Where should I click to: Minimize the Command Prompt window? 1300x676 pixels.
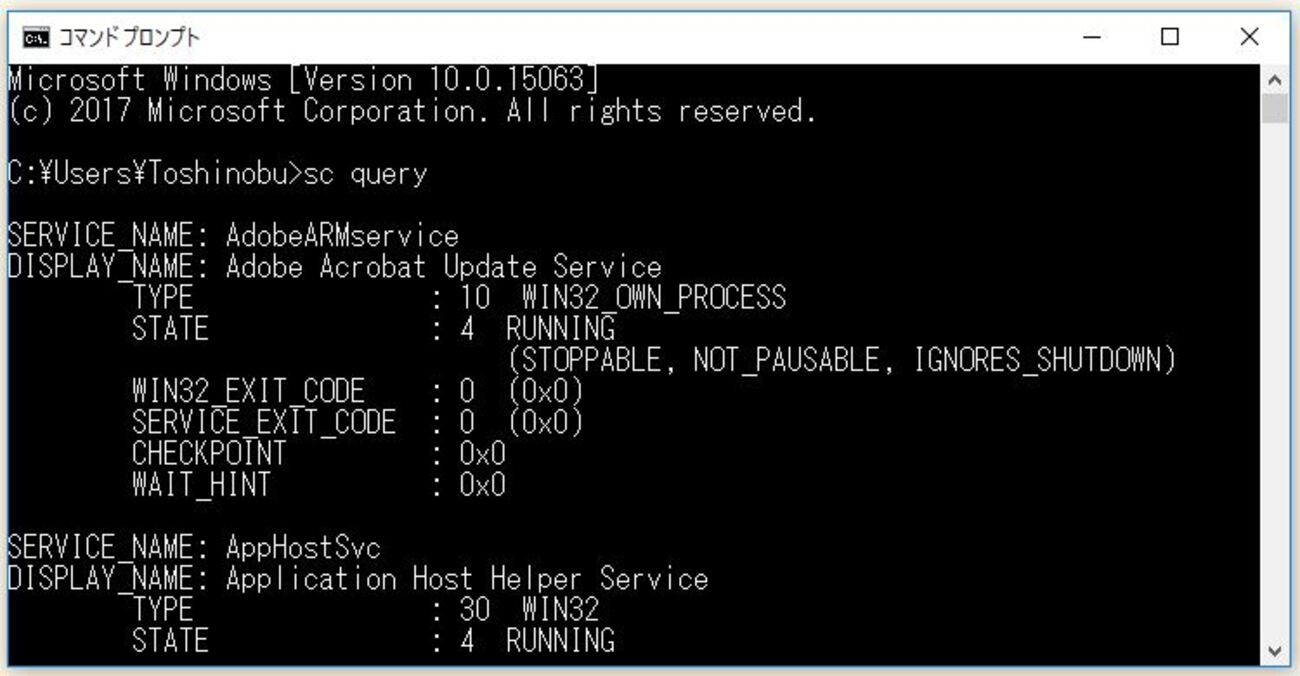tap(1092, 38)
